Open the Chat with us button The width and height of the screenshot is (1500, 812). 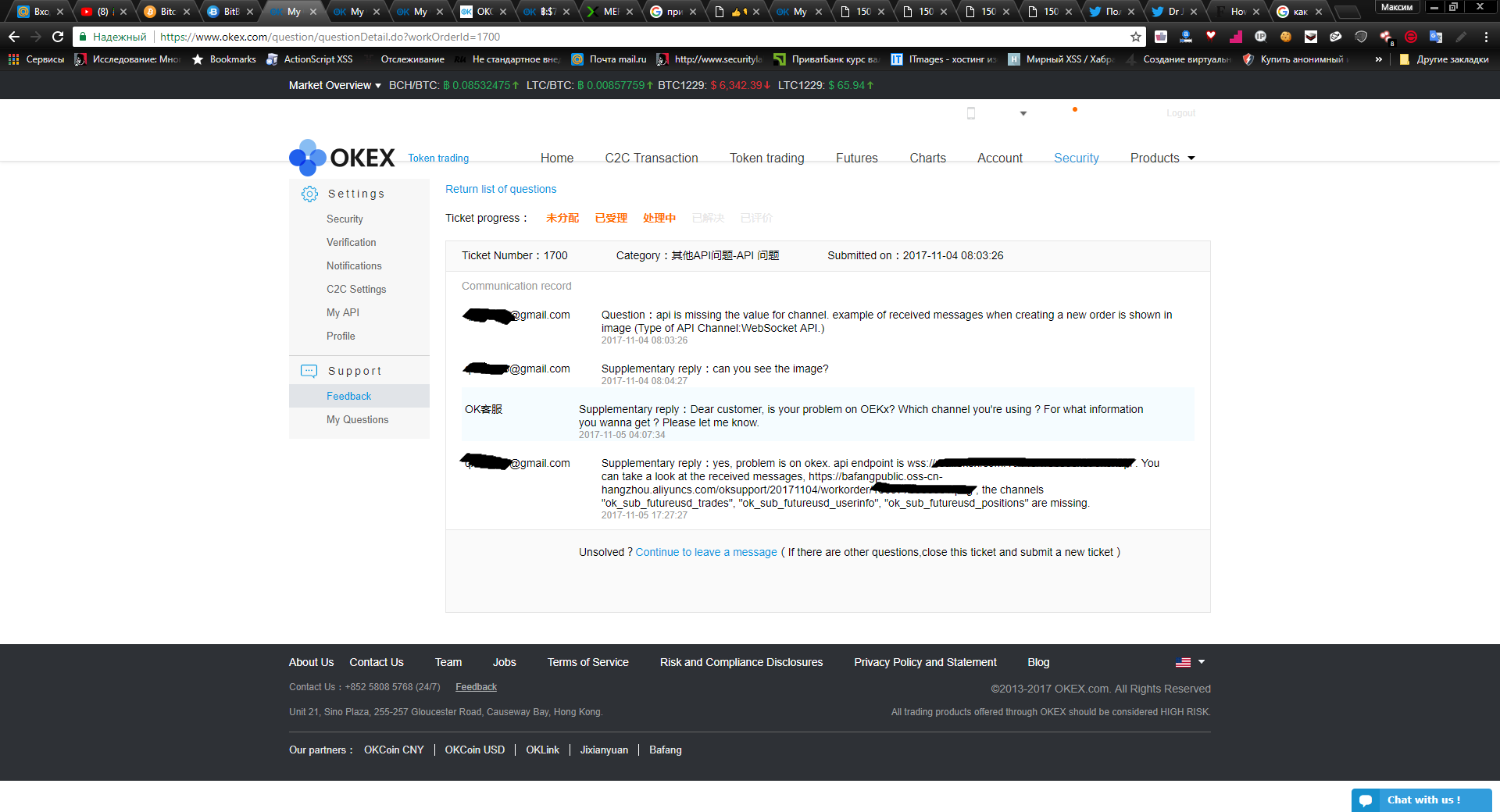coord(1422,800)
